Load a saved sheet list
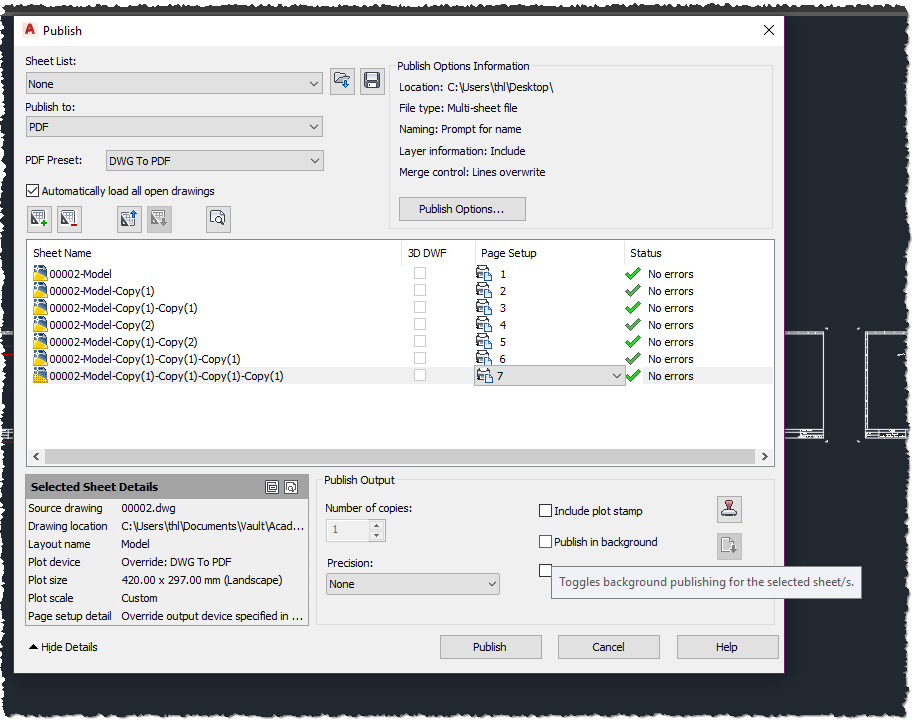Image resolution: width=915 pixels, height=726 pixels. coord(342,81)
